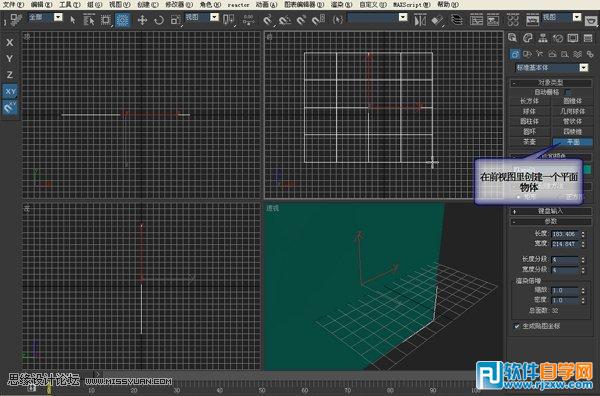Toggle the 生成贴图坐标 checkbox
The width and height of the screenshot is (600, 396).
pyautogui.click(x=517, y=326)
